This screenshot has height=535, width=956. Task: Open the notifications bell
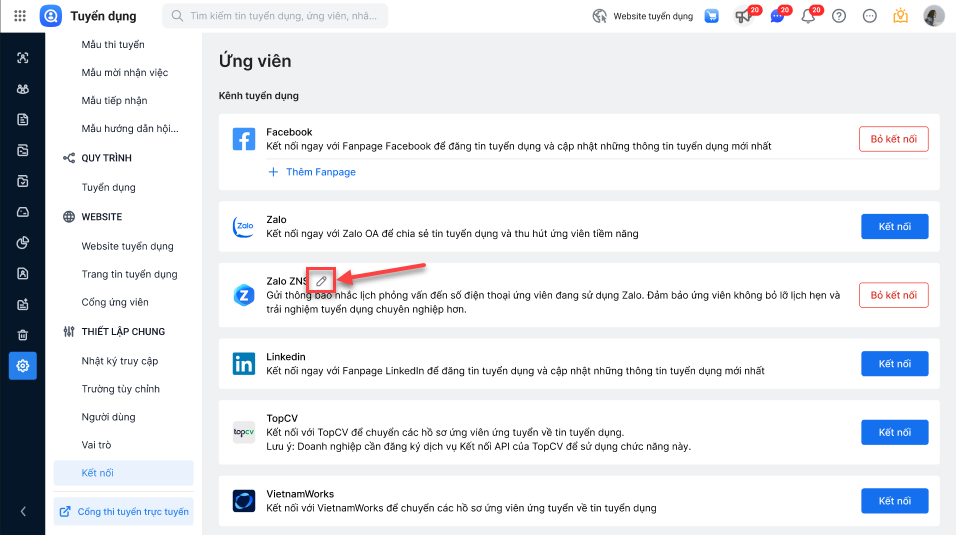(x=808, y=16)
